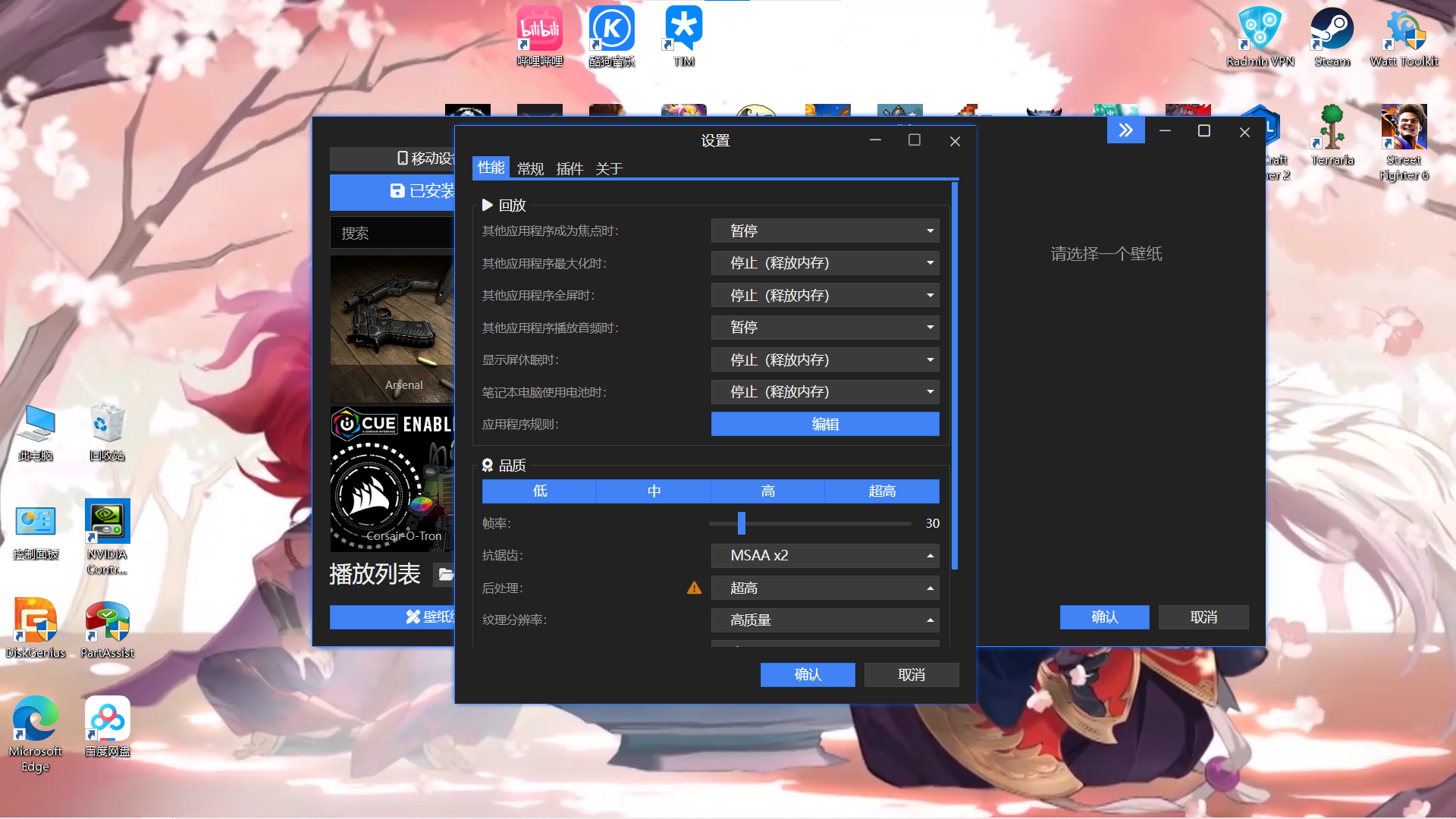Open the 后处理 超高 dropdown
The width and height of the screenshot is (1456, 819).
click(825, 588)
